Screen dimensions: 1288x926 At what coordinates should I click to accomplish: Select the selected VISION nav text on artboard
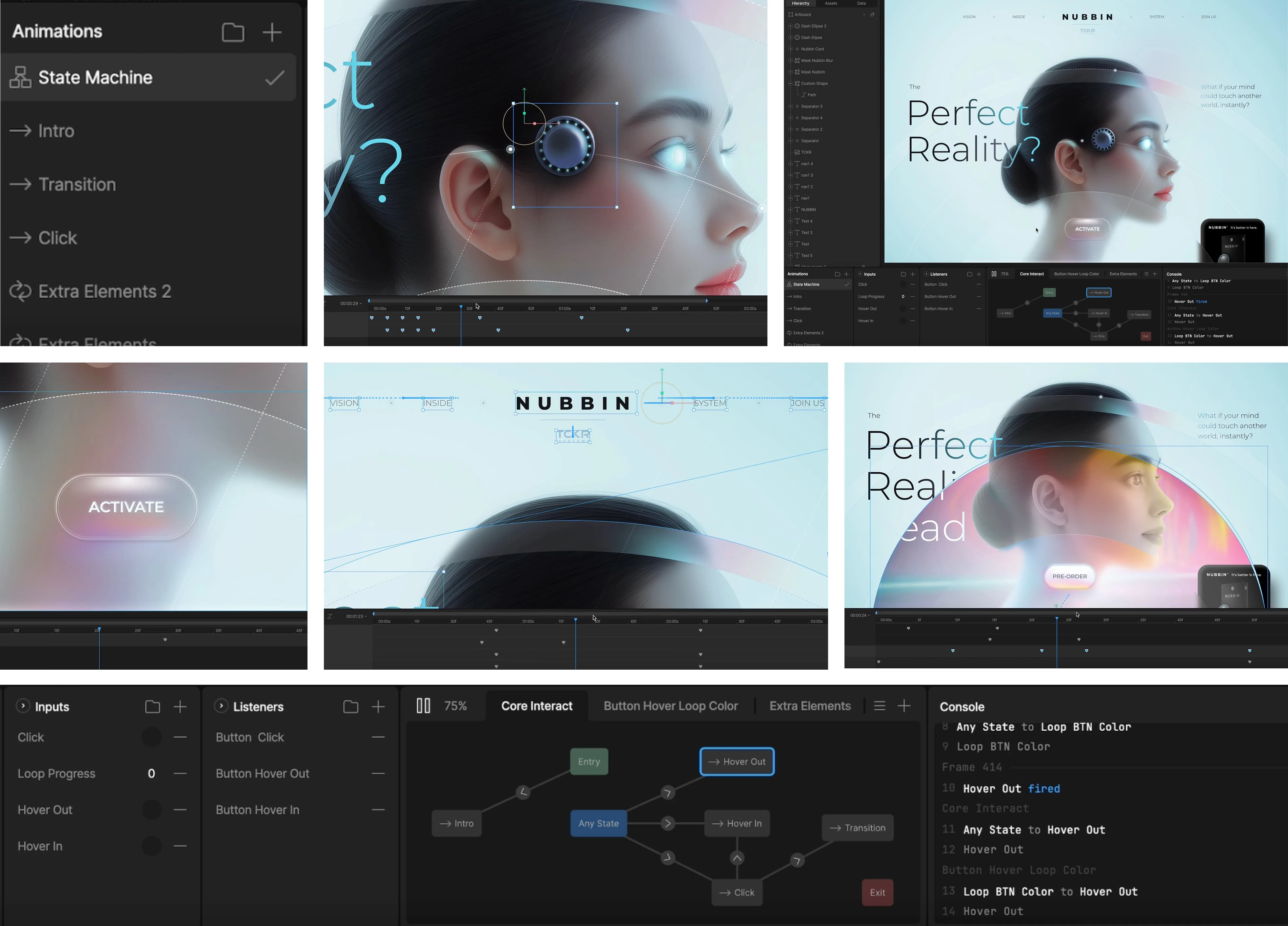click(344, 403)
